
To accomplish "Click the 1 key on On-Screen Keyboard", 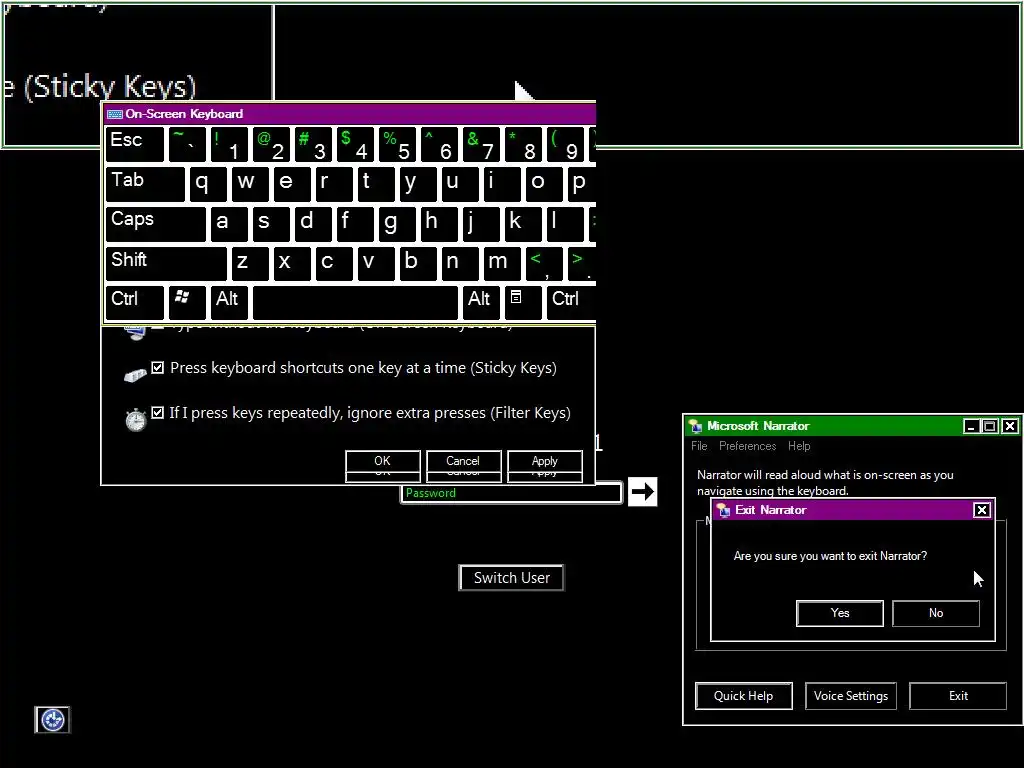I will 229,144.
